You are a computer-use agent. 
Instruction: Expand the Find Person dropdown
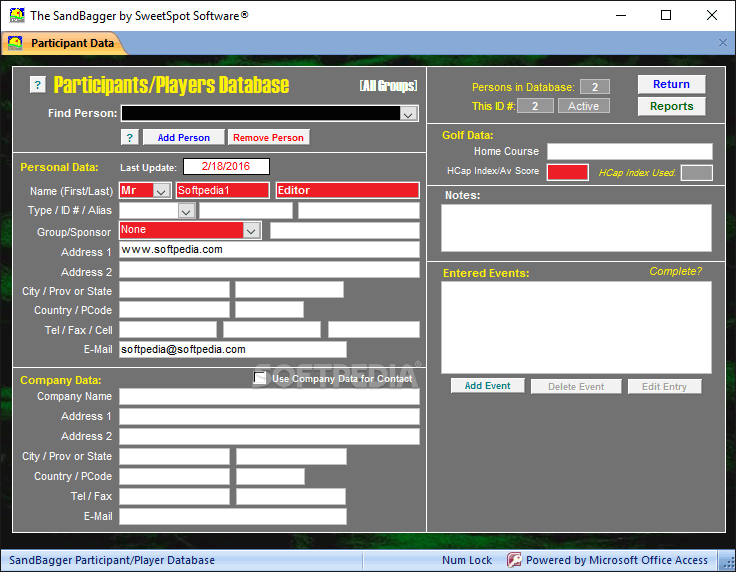[x=408, y=114]
